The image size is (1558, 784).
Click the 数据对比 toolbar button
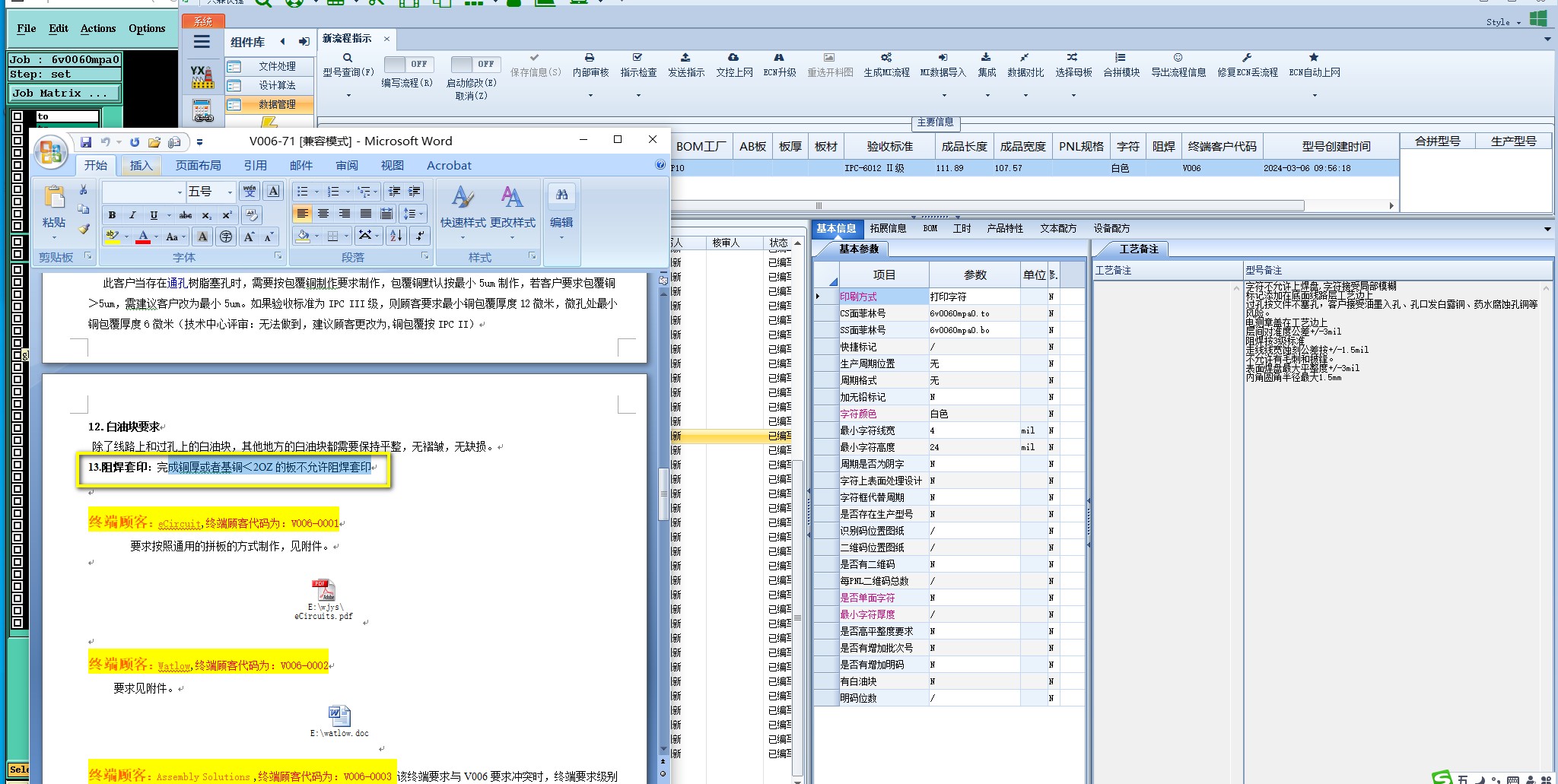[1025, 65]
